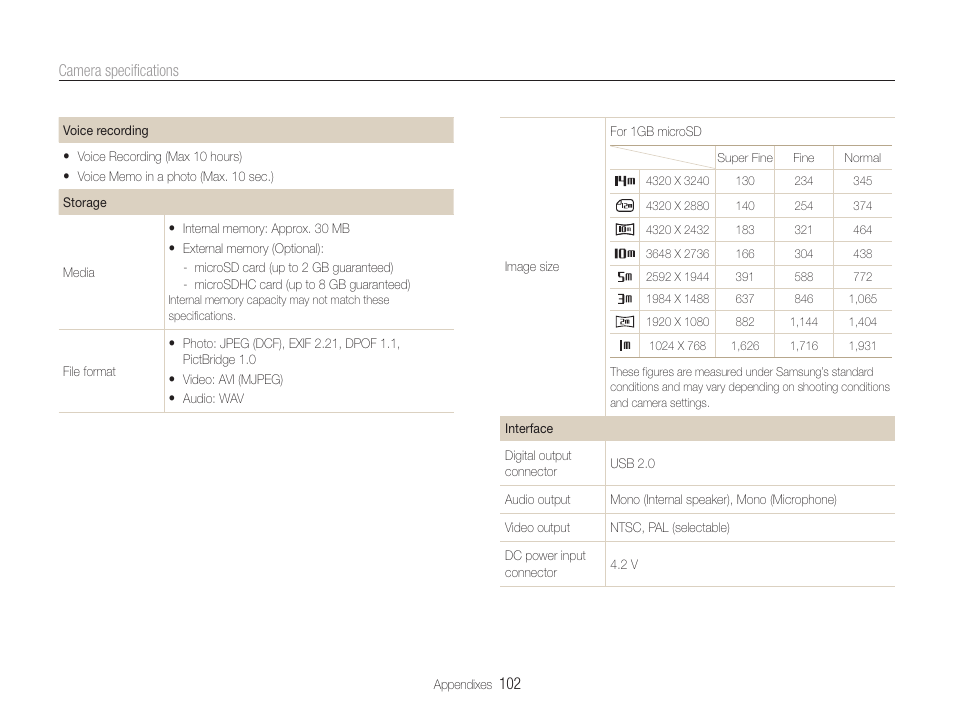Screen dimensions: 954x720
Task: Click the 1m image size icon
Action: (625, 346)
